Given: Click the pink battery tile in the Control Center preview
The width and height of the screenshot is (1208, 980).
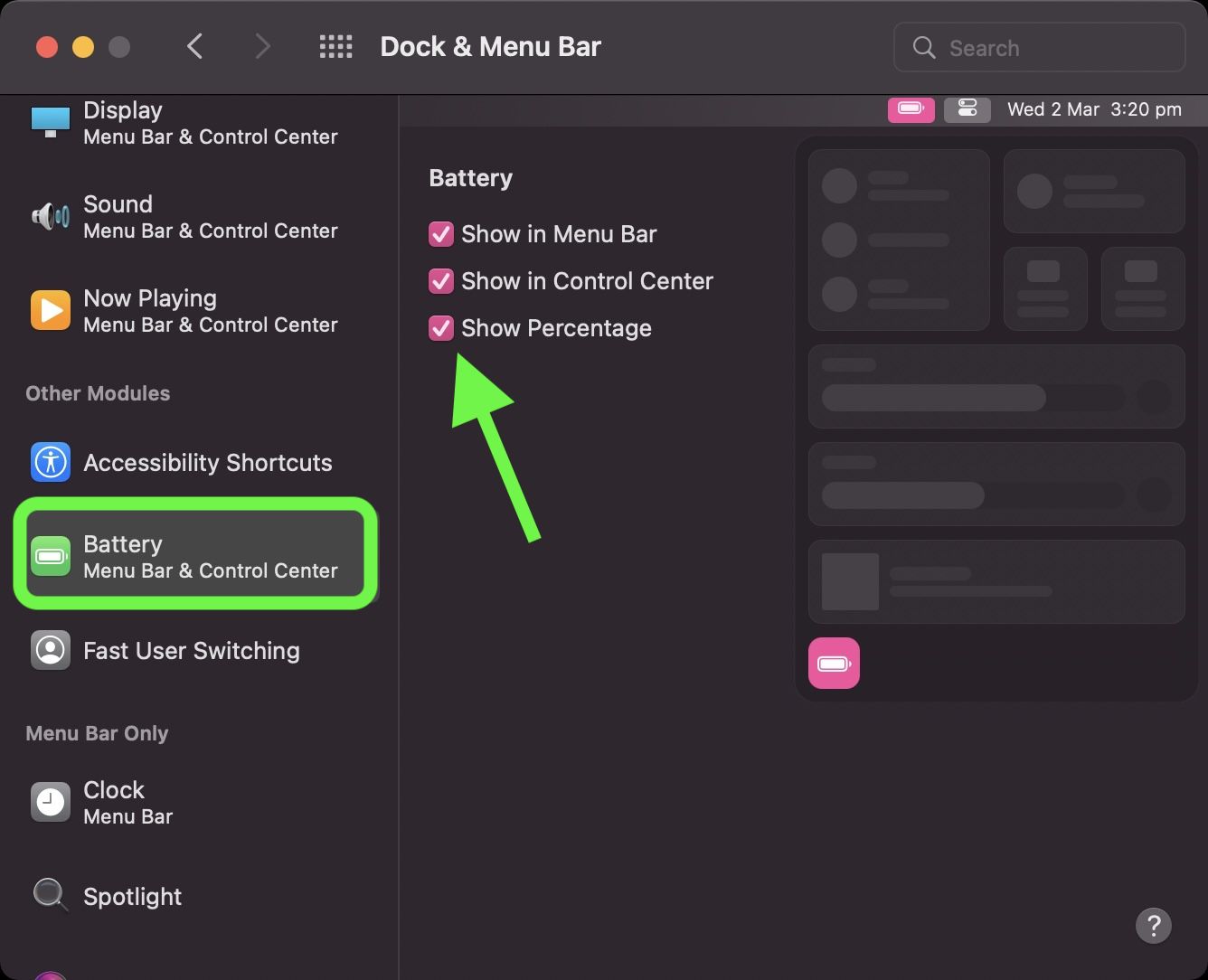Looking at the screenshot, I should coord(834,663).
